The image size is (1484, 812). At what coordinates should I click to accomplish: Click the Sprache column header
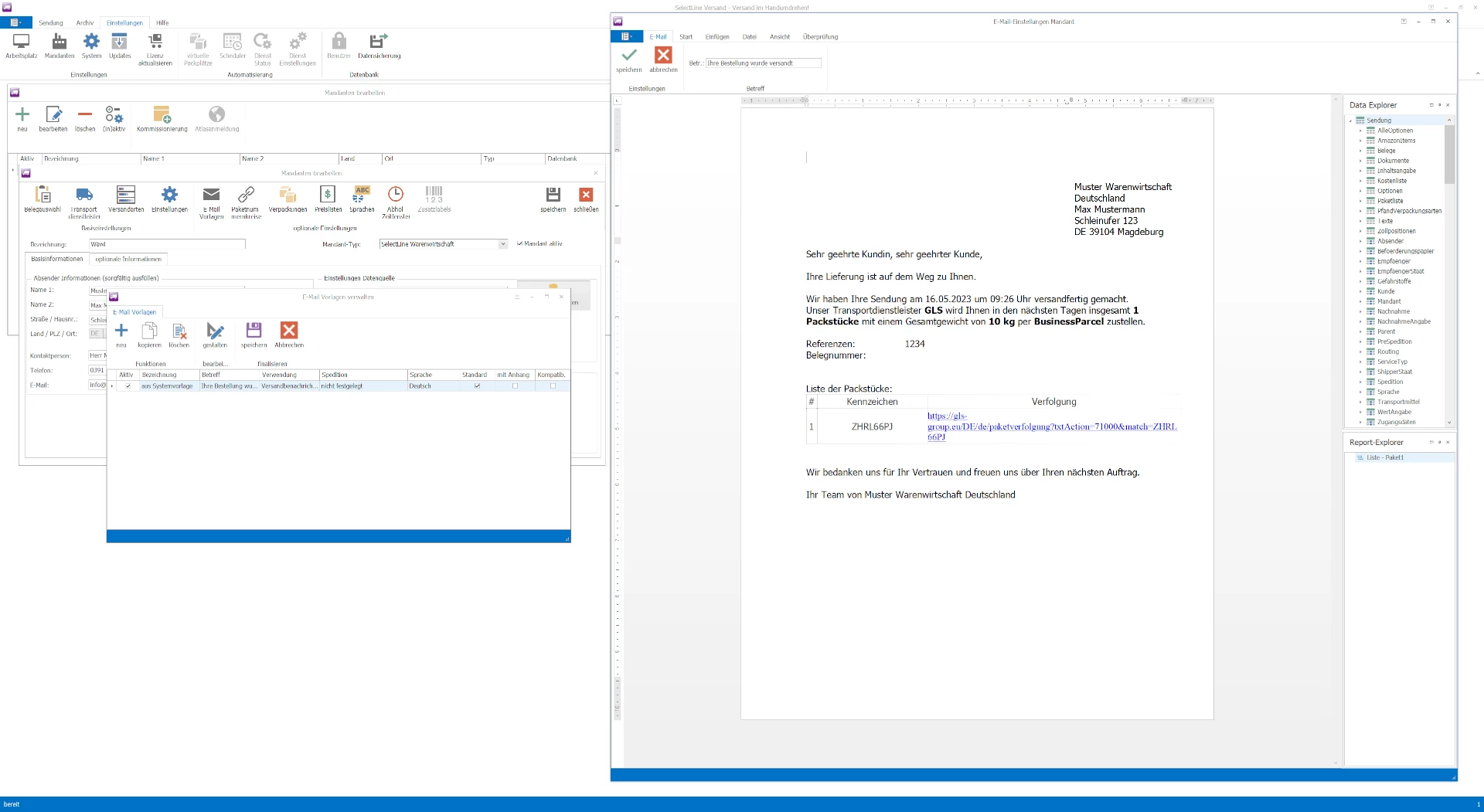pyautogui.click(x=421, y=375)
